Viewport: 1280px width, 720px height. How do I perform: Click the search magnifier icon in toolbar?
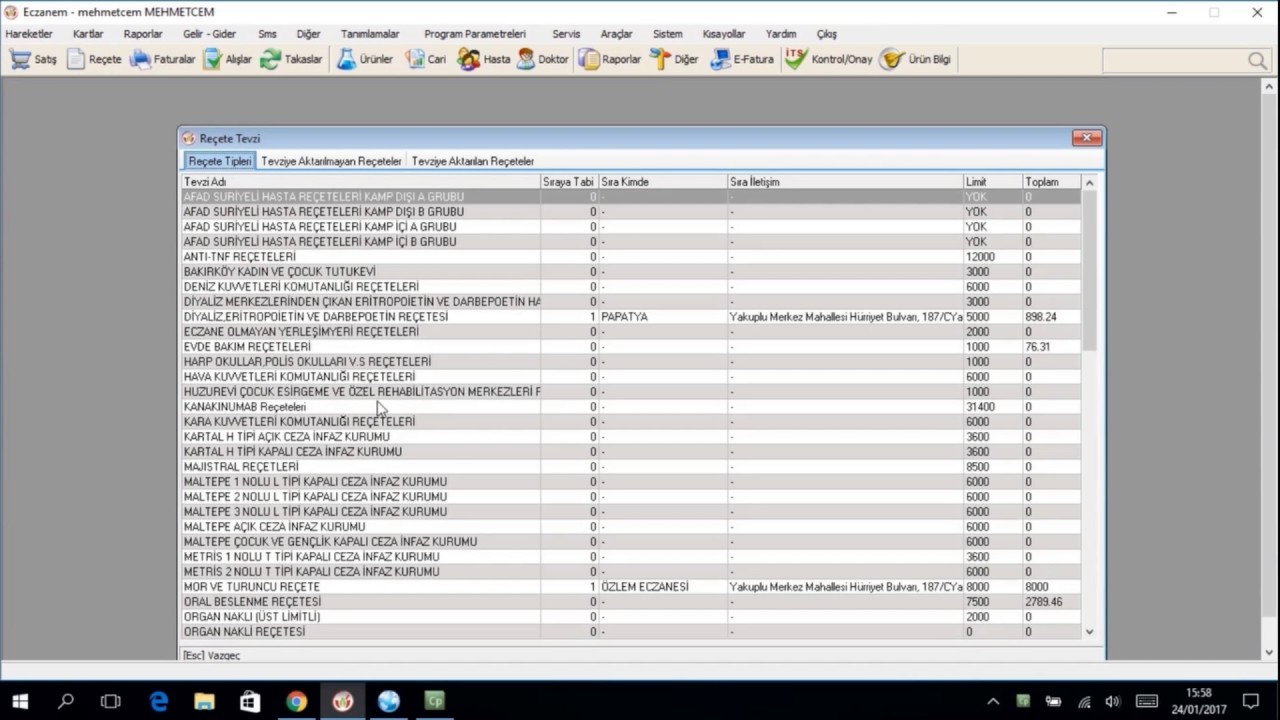pyautogui.click(x=1257, y=61)
